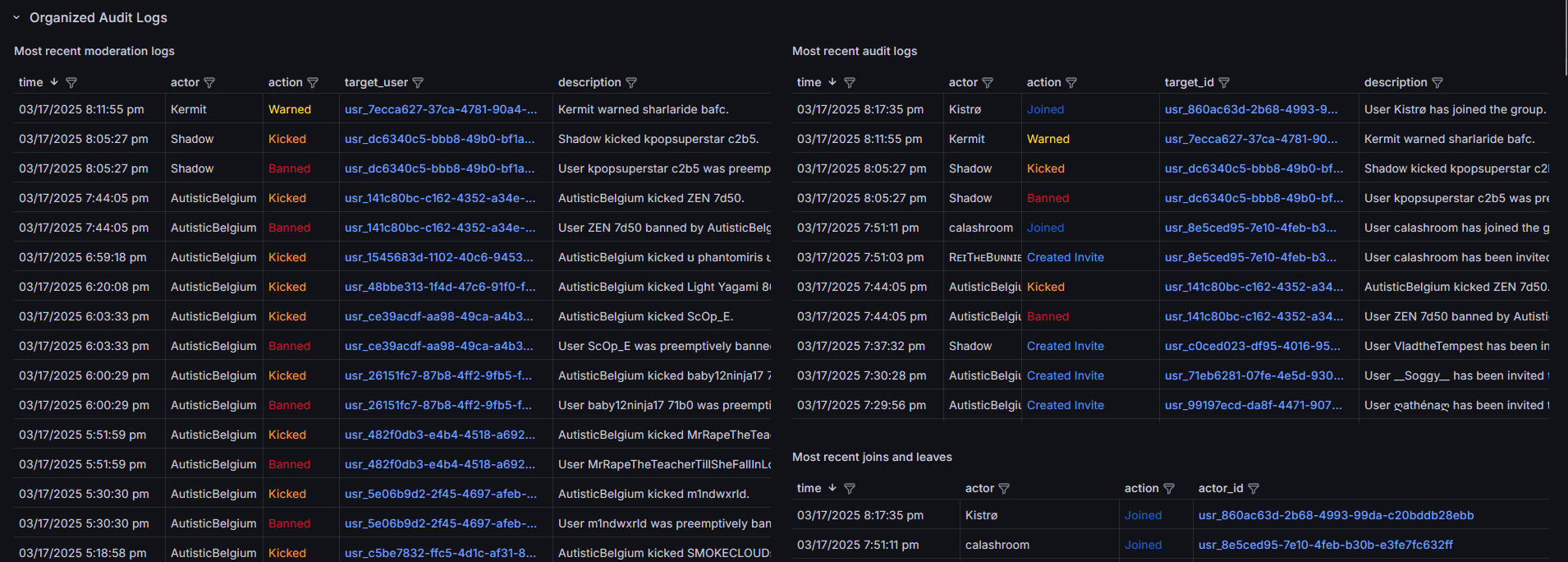Filter audit logs by actor column

pyautogui.click(x=988, y=82)
